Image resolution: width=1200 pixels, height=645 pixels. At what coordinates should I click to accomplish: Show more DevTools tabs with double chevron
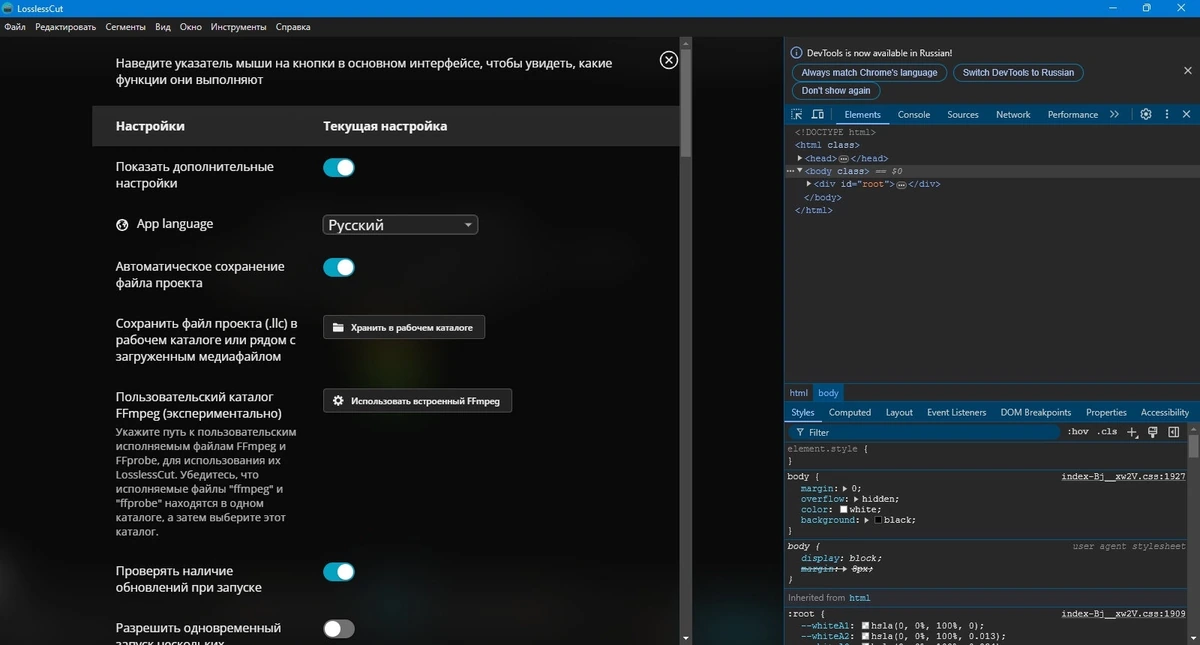(x=1114, y=114)
